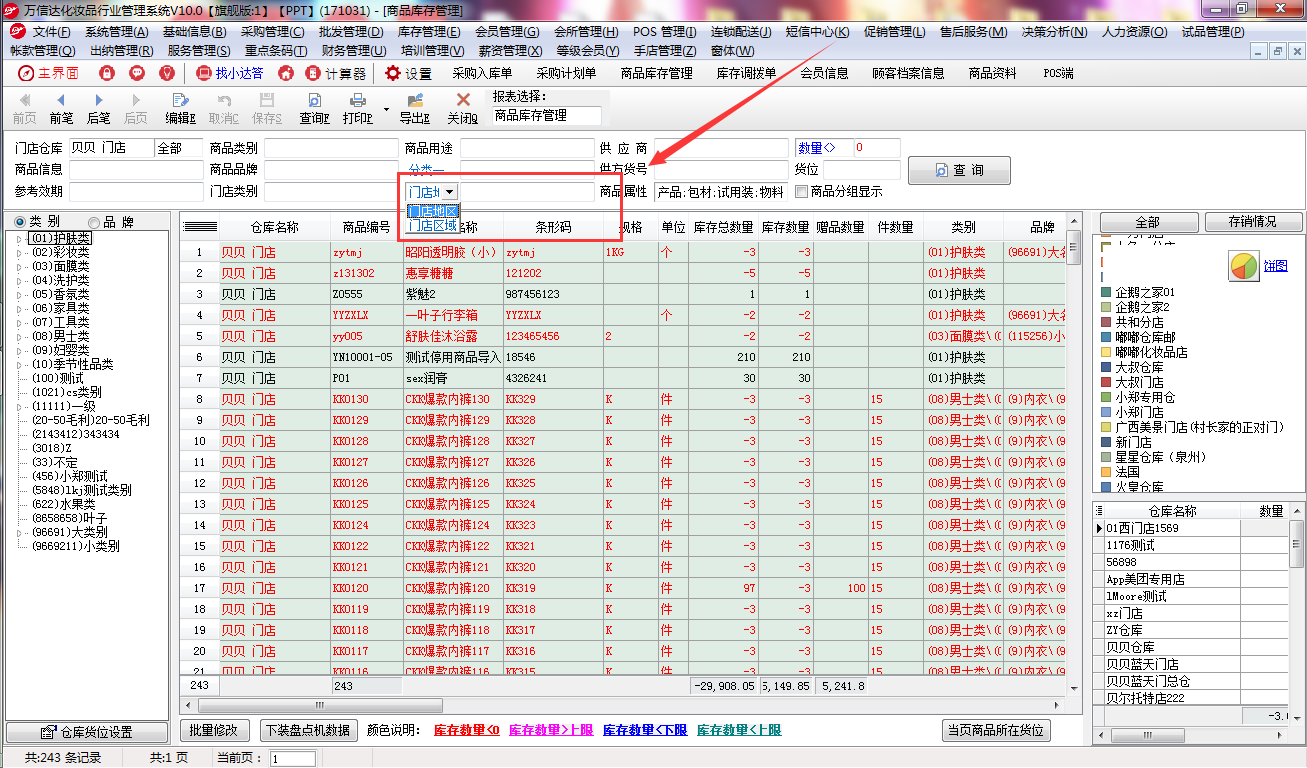Select the (01)护肤类 tree item

(60, 239)
